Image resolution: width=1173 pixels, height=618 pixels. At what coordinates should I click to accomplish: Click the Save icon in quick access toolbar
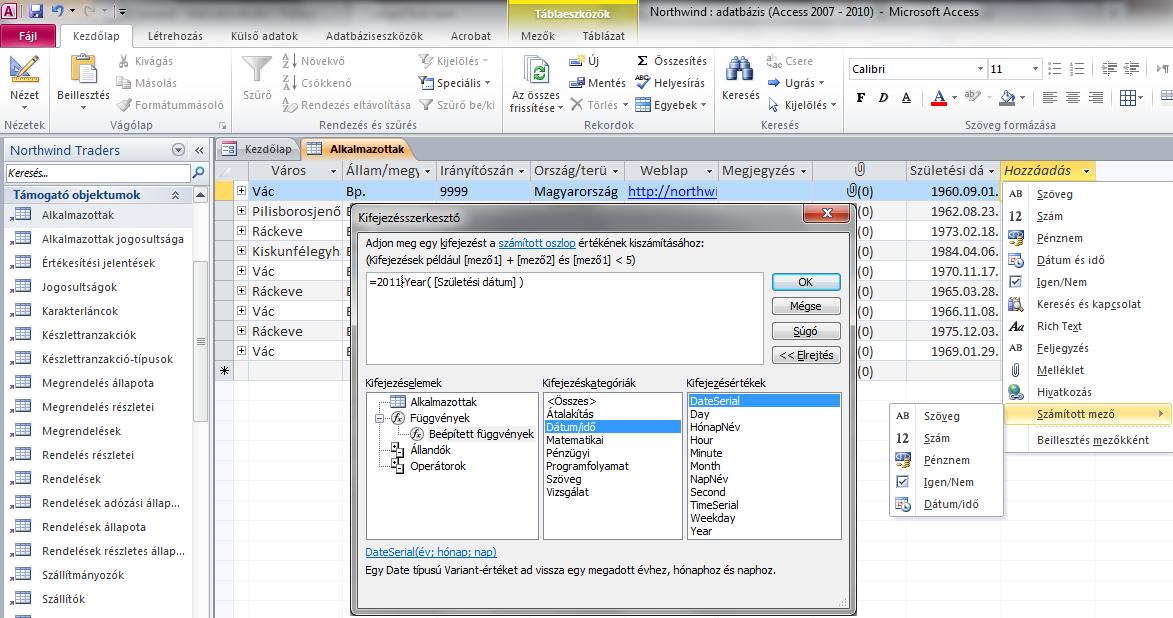36,10
